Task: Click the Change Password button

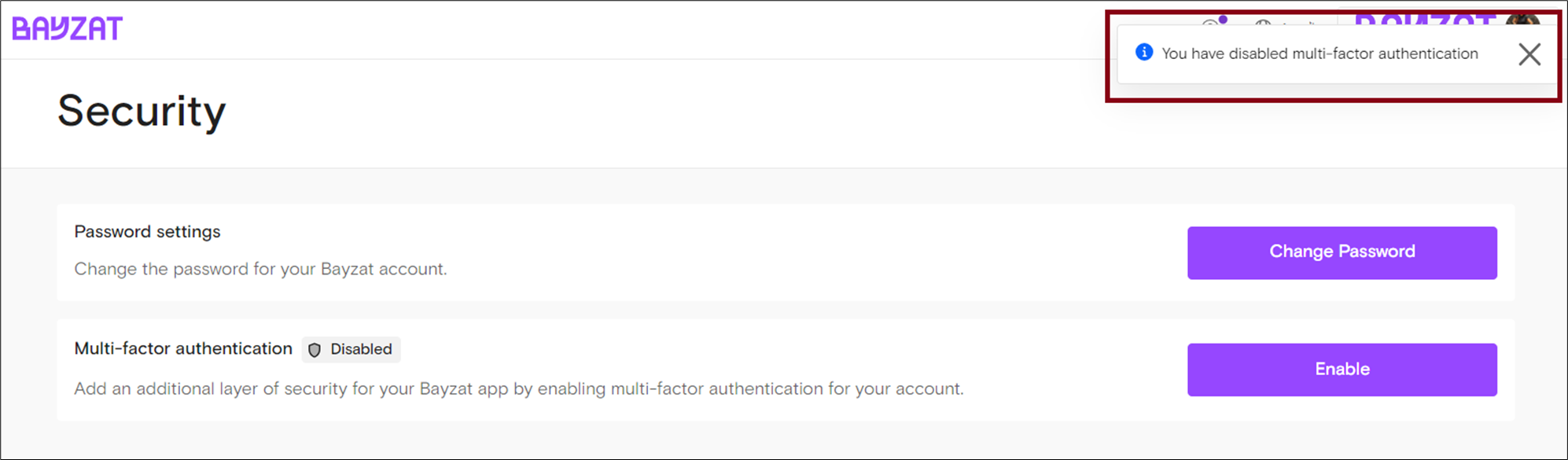Action: tap(1342, 252)
